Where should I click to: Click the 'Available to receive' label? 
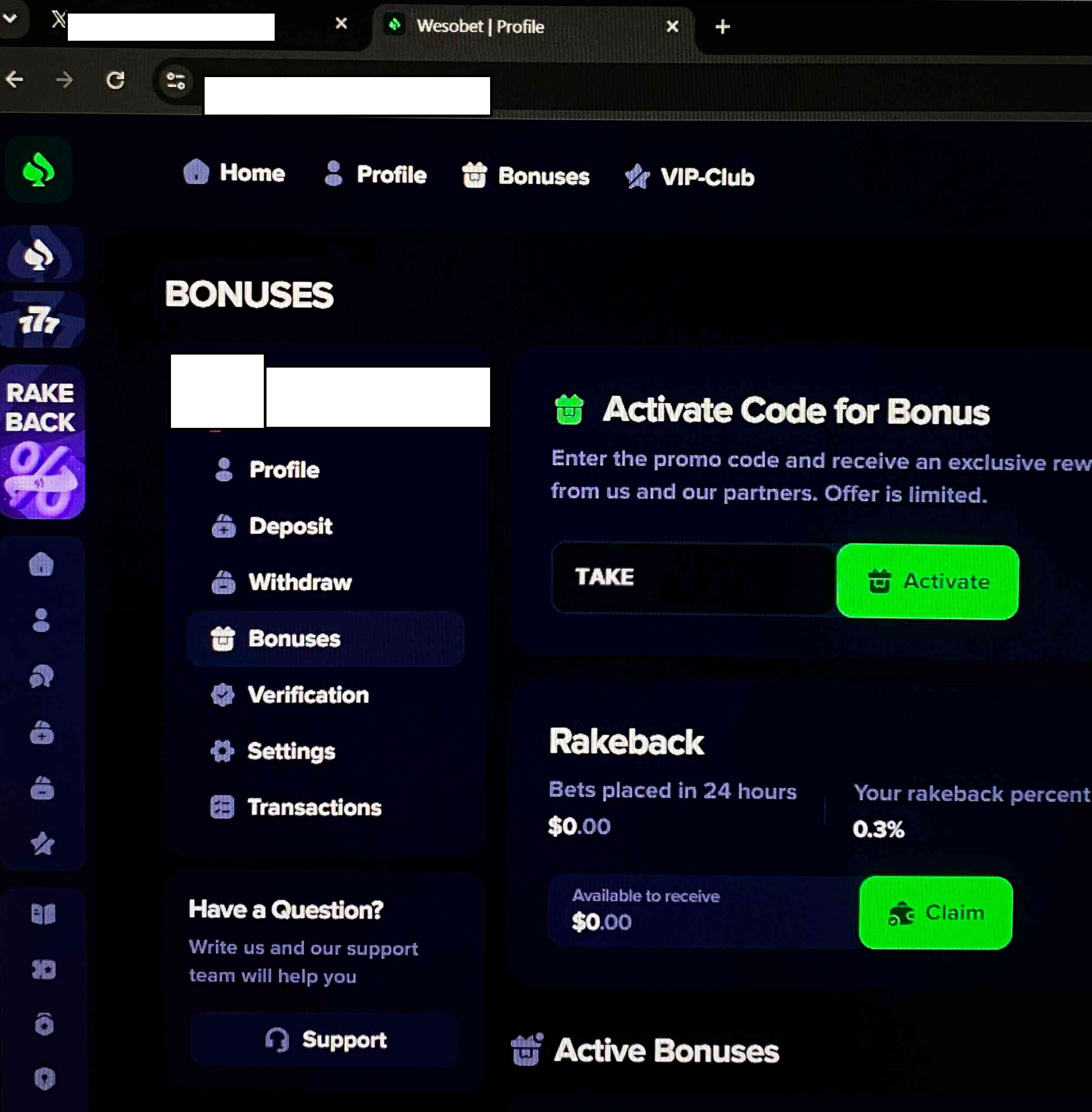click(646, 896)
